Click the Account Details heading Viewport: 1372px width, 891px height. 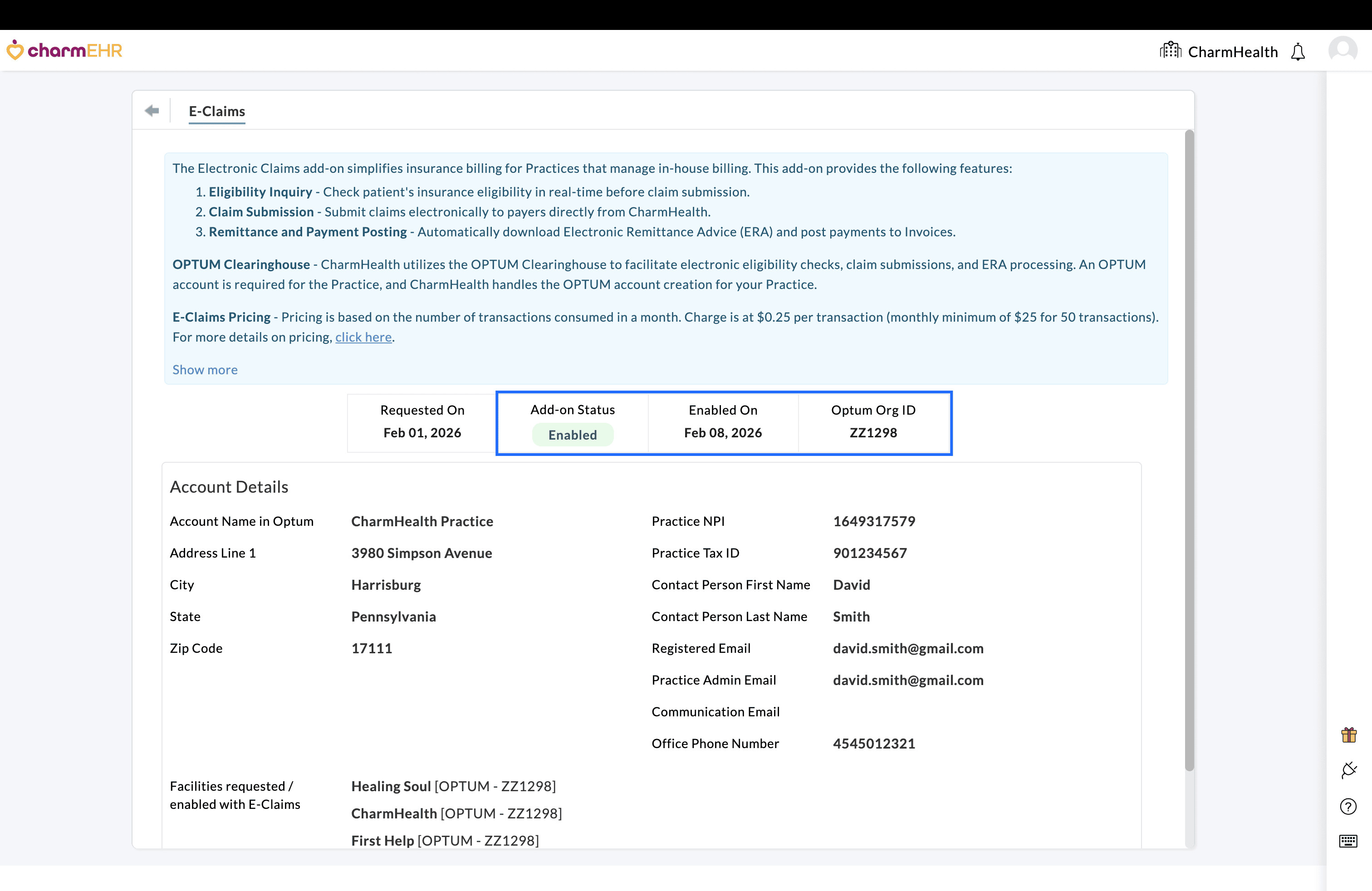click(x=229, y=487)
